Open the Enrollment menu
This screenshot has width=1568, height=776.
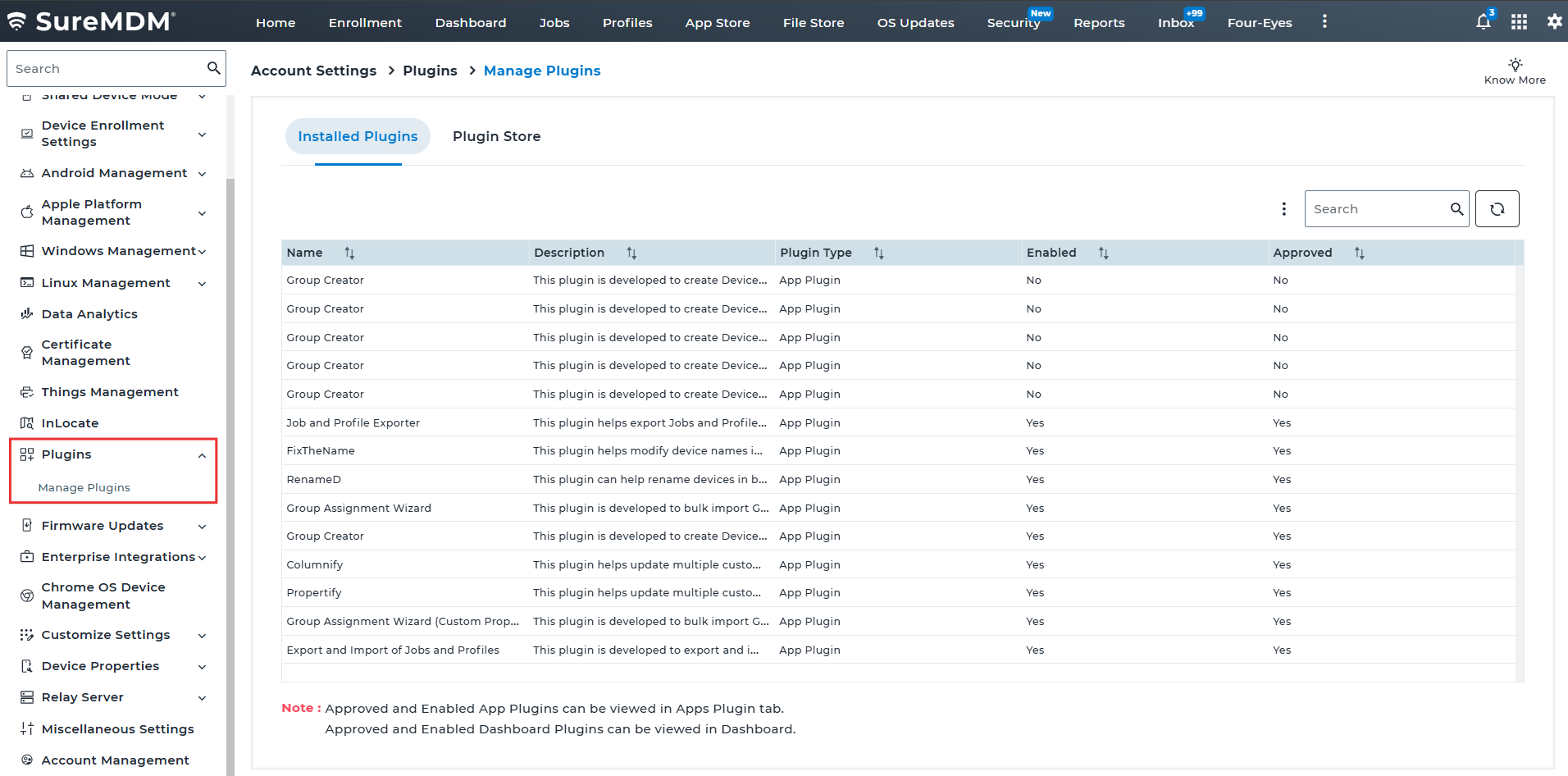click(365, 23)
